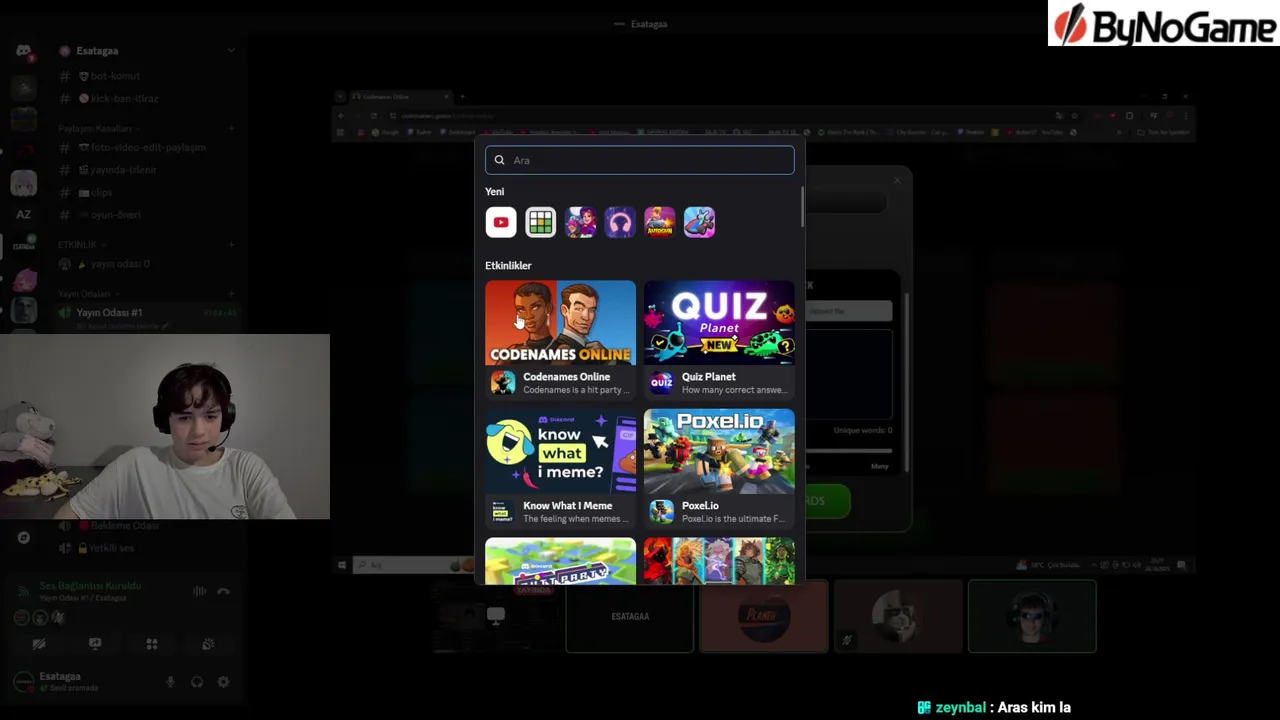Open the pink-haired avatar server icon
Image resolution: width=1280 pixels, height=720 pixels.
click(23, 279)
